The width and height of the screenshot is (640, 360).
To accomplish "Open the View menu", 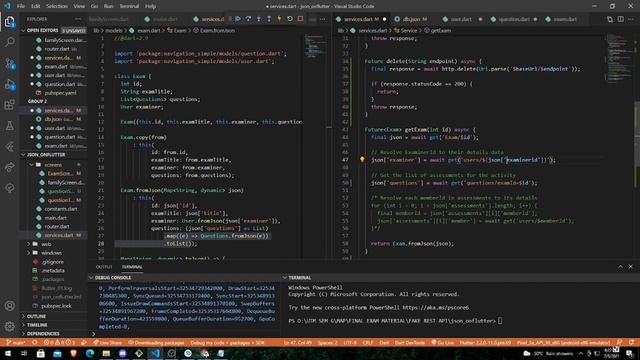I will click(79, 6).
